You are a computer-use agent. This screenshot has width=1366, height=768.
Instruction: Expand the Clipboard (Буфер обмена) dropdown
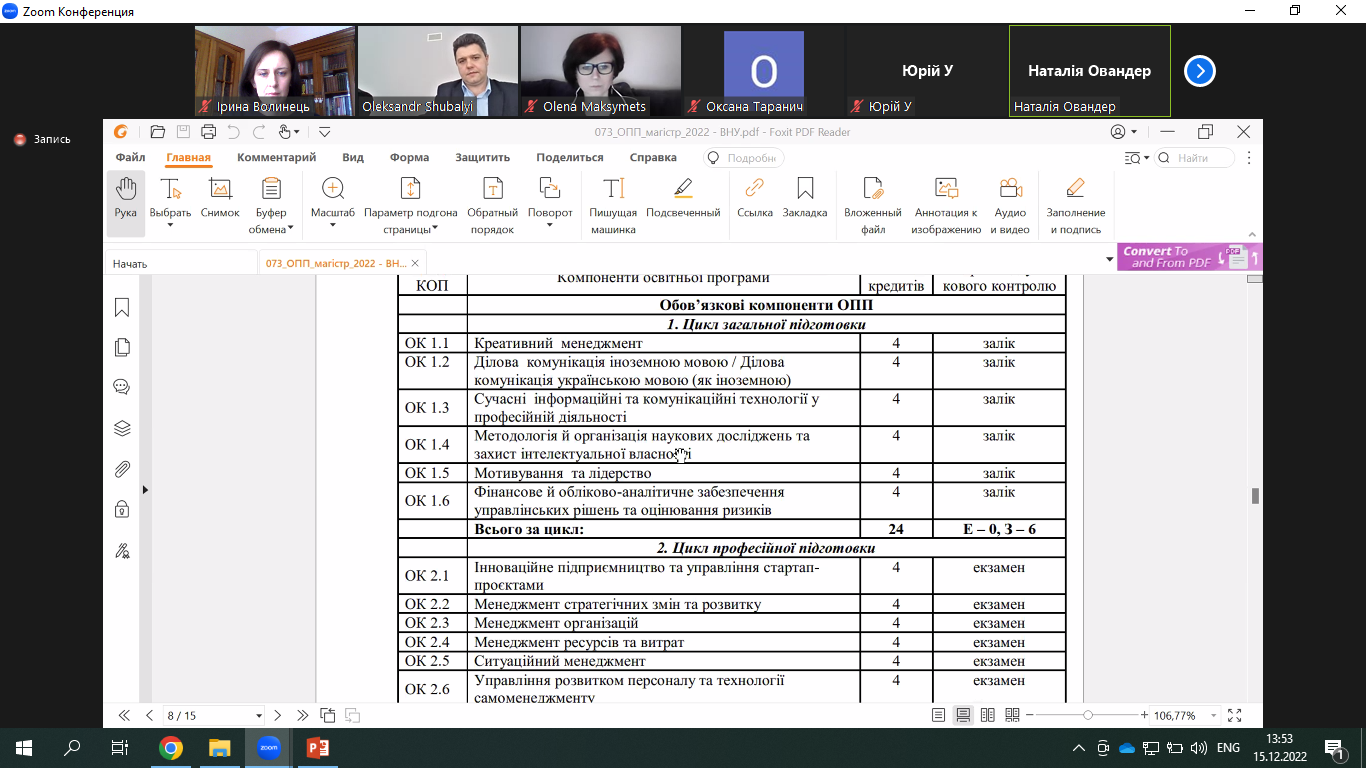[x=290, y=229]
